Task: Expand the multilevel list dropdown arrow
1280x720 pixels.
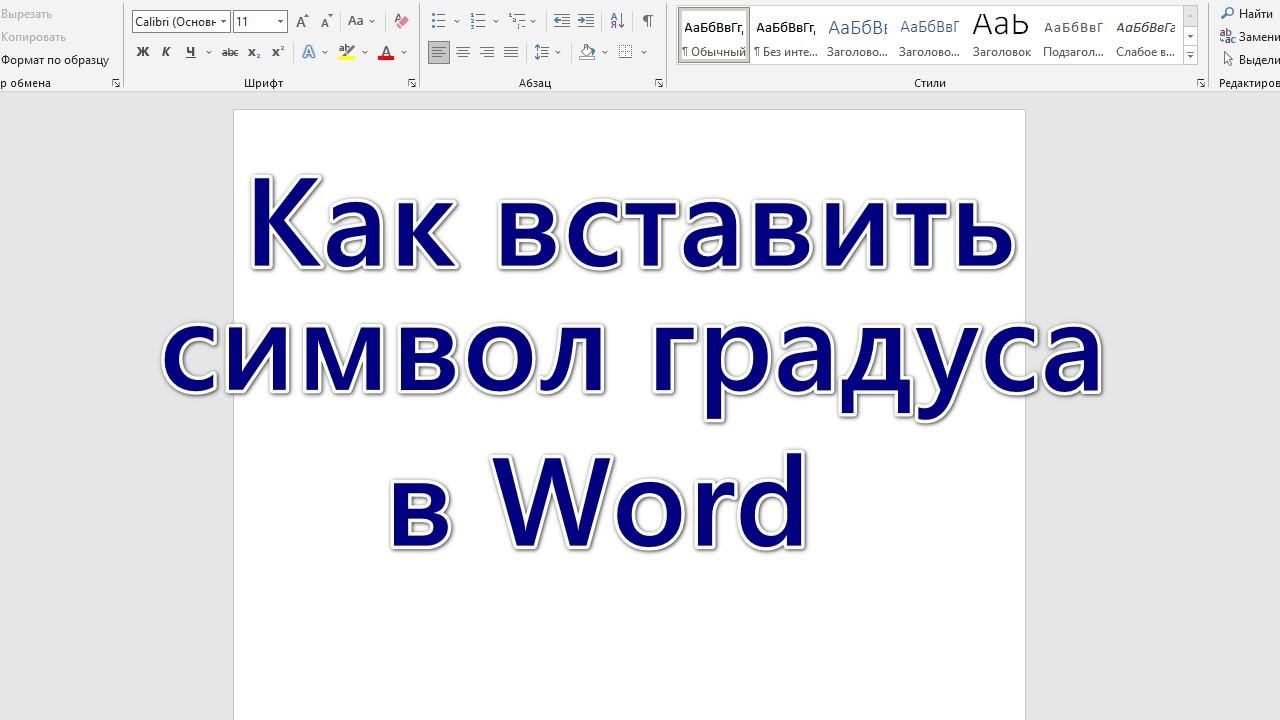Action: (x=533, y=21)
